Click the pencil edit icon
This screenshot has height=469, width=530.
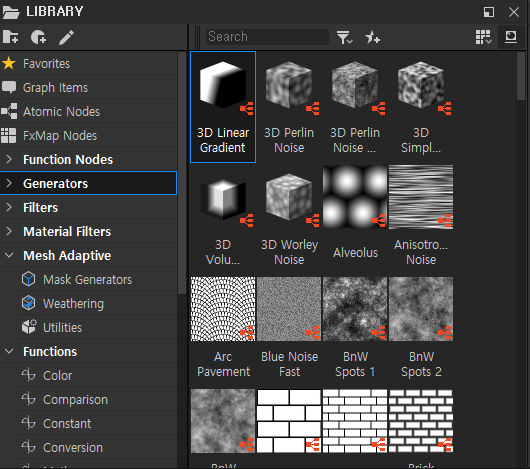tap(66, 37)
